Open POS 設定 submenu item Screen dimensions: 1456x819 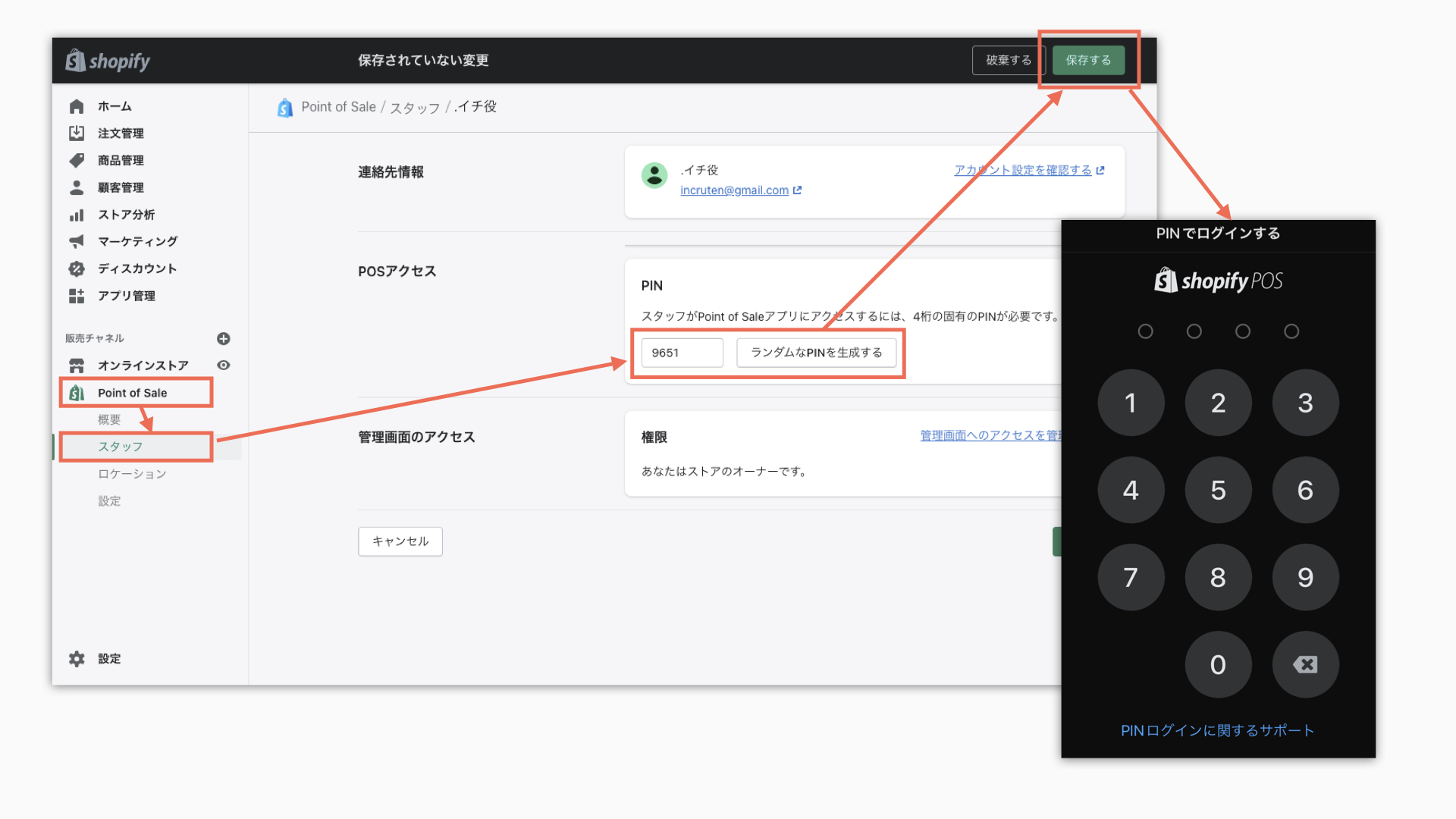pyautogui.click(x=109, y=501)
